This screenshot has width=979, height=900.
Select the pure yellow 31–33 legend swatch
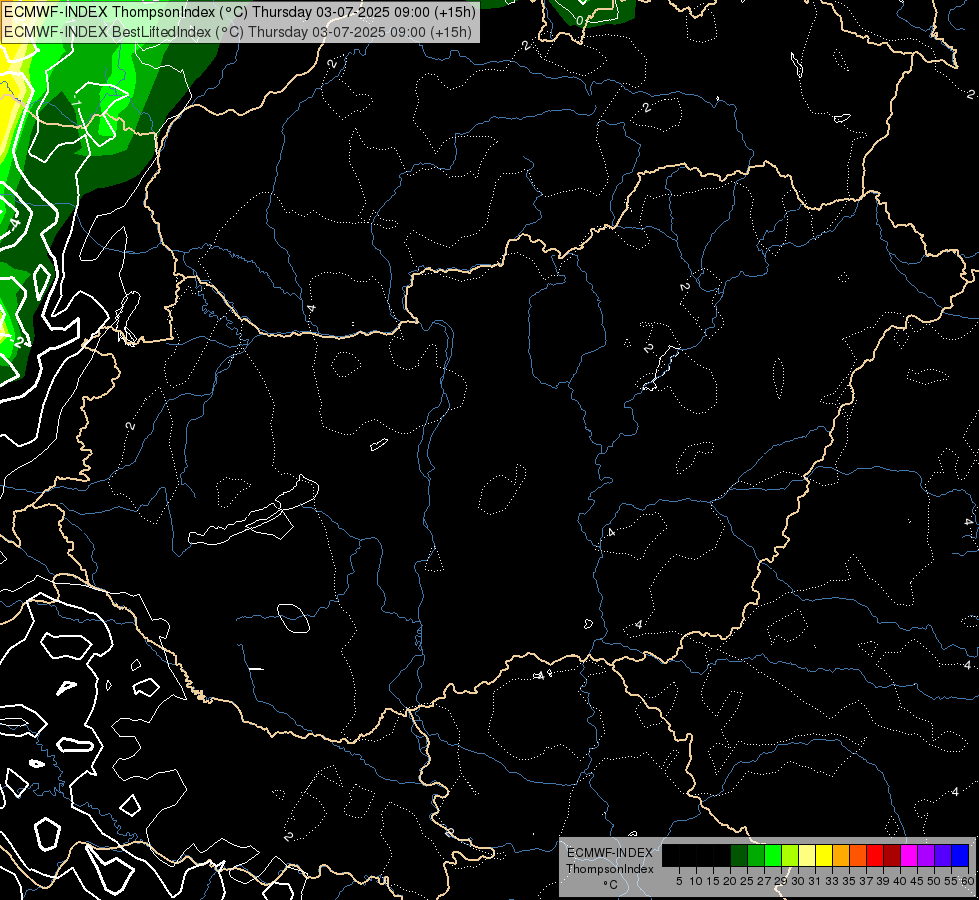[824, 855]
